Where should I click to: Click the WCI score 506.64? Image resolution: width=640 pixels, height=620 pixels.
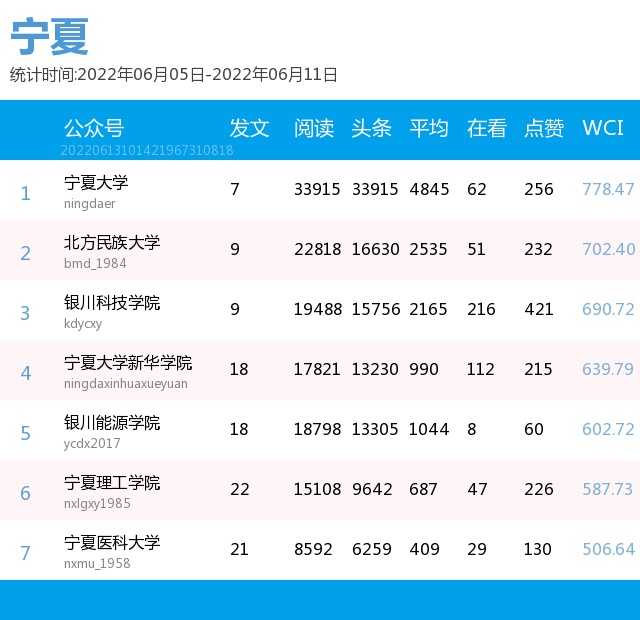click(608, 549)
